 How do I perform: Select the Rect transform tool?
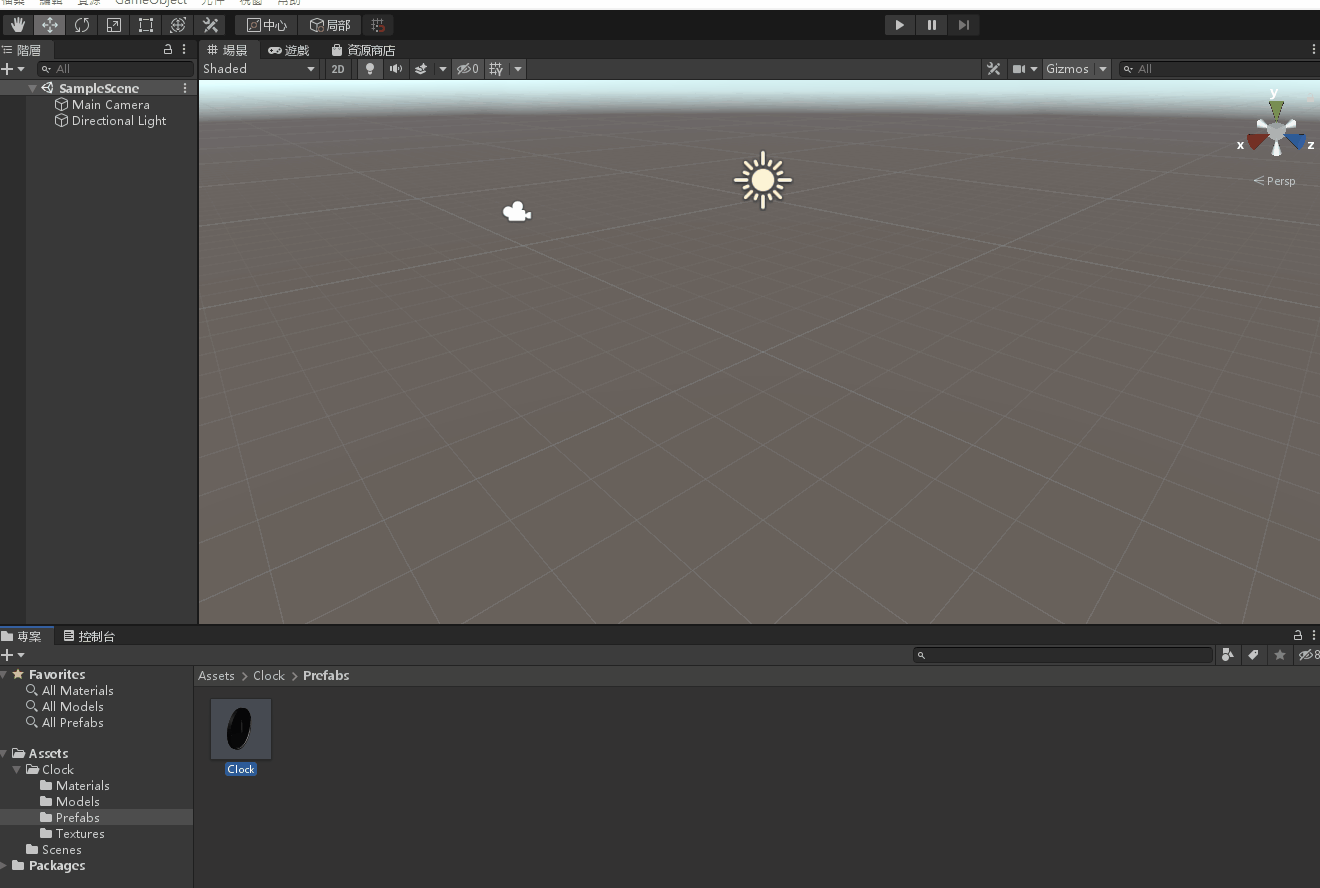146,25
